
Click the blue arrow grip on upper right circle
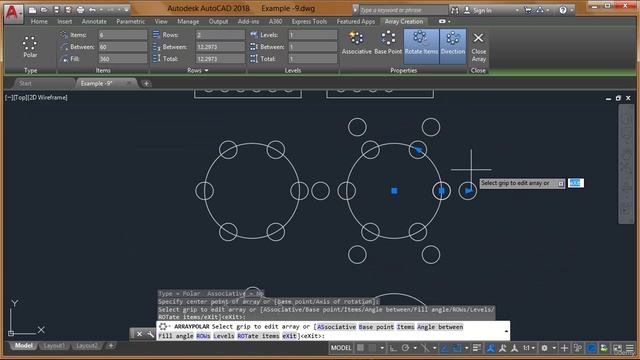[x=419, y=150]
